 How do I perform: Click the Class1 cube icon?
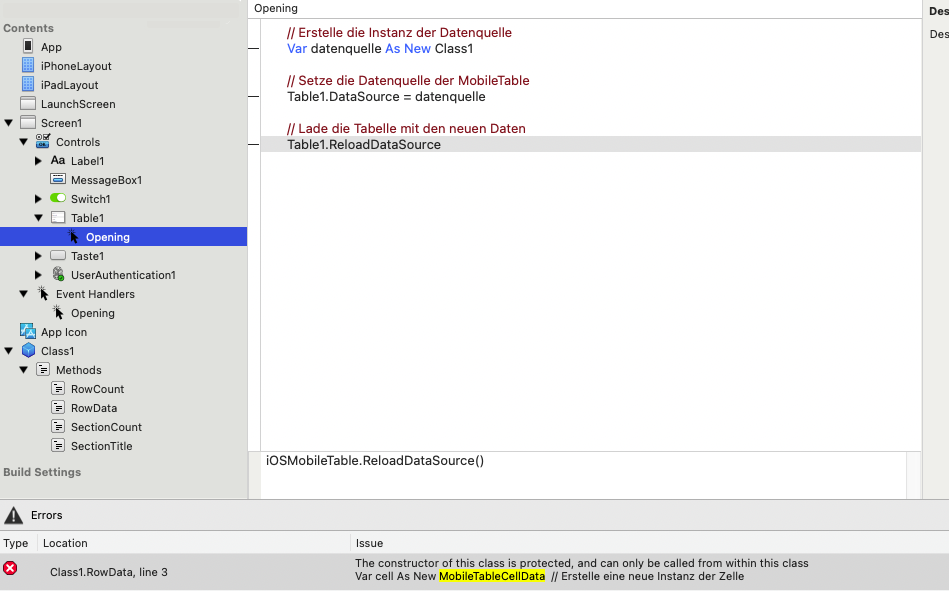(x=28, y=351)
